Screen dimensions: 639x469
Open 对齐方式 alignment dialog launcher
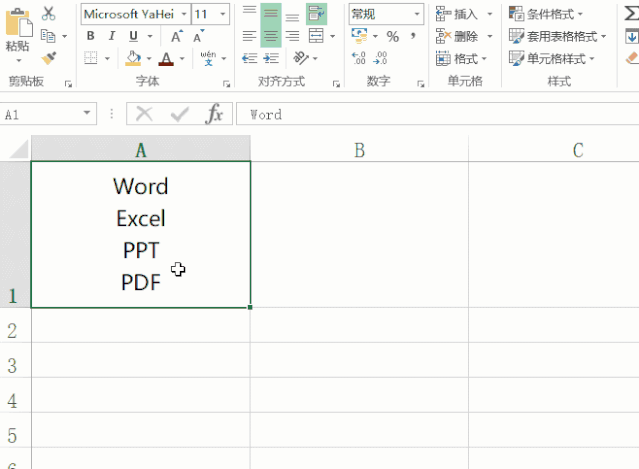point(336,84)
